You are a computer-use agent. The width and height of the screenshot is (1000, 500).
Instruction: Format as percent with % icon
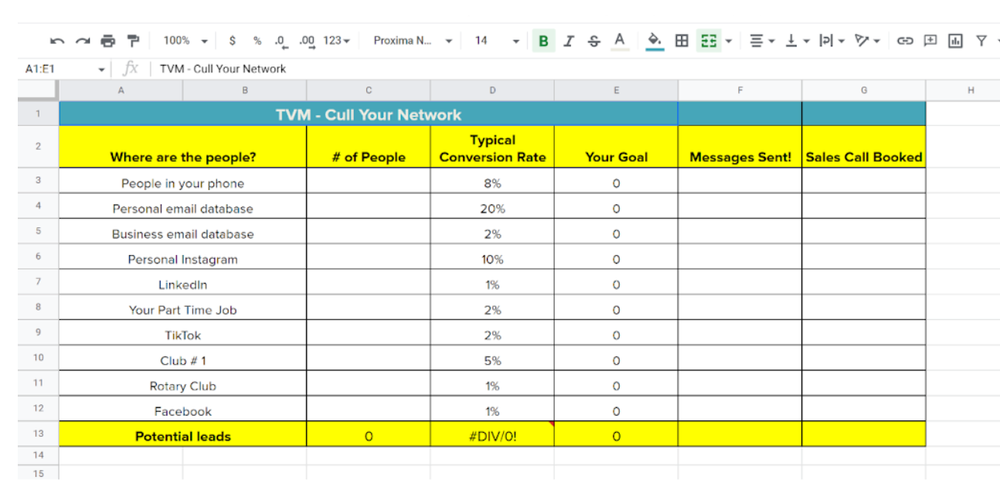257,41
